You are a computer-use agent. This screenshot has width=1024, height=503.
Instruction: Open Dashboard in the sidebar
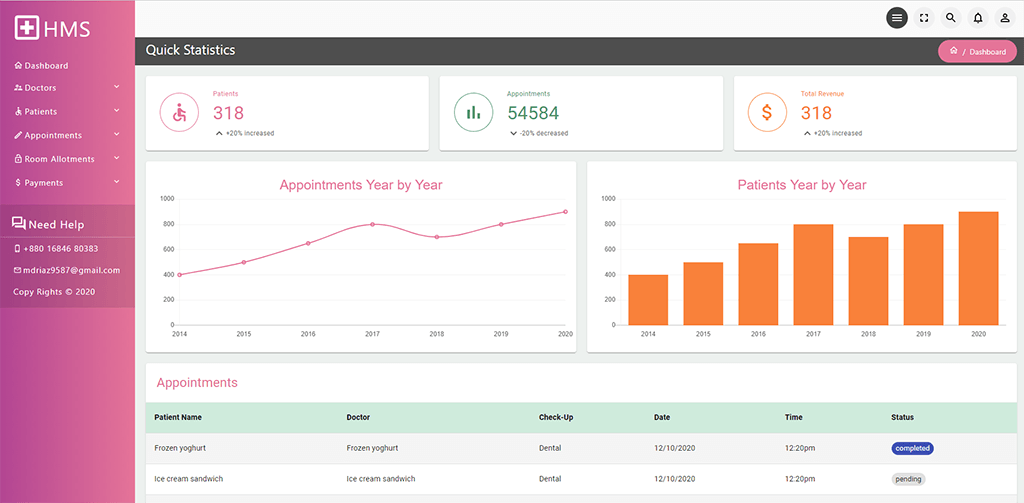41,66
